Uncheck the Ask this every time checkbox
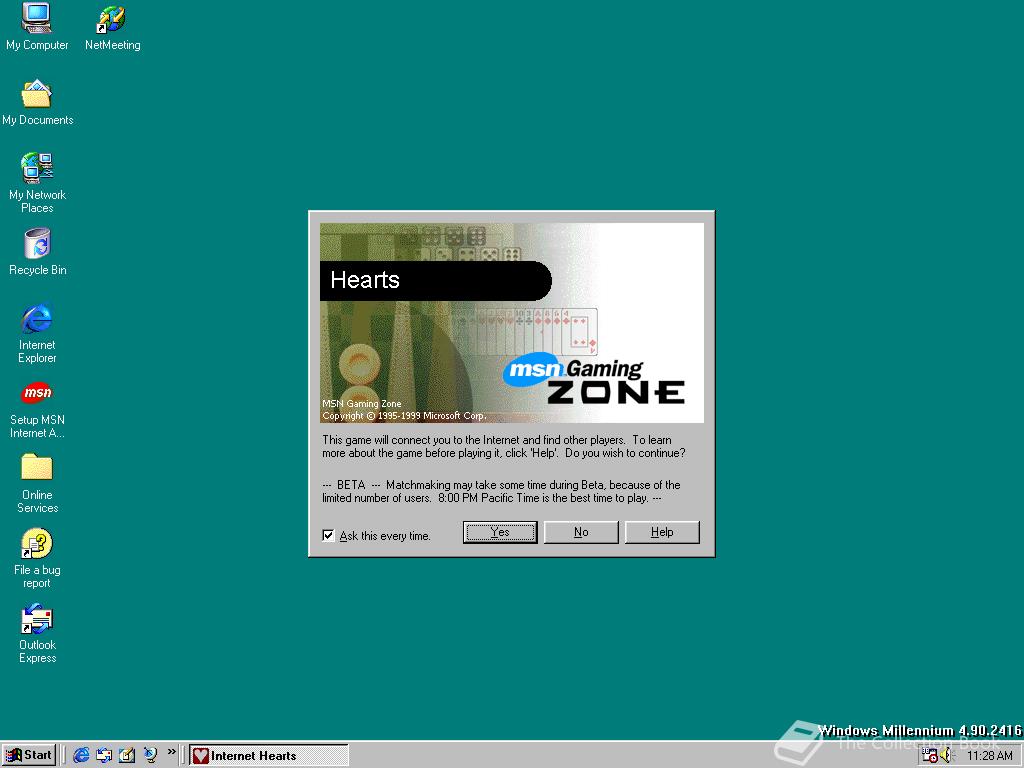The image size is (1024, 768). pyautogui.click(x=328, y=536)
